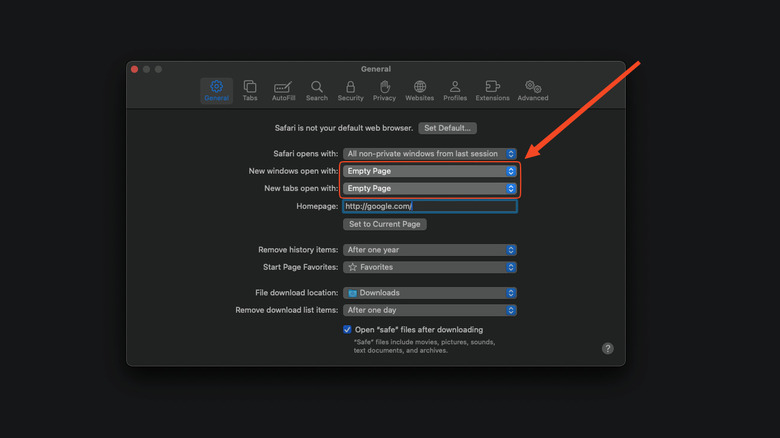Open the Websites settings pane
780x438 pixels.
click(x=419, y=90)
